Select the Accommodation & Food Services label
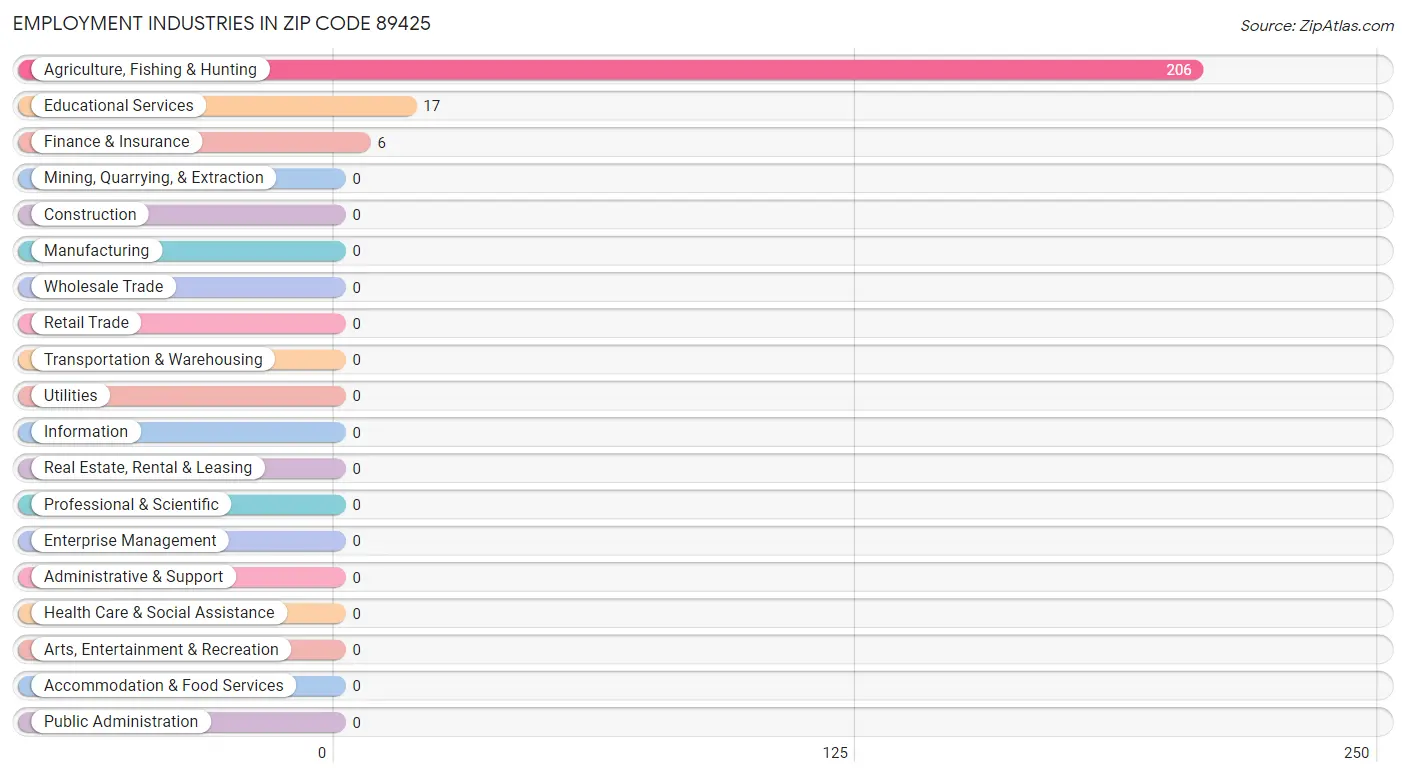The width and height of the screenshot is (1406, 777). tap(164, 685)
